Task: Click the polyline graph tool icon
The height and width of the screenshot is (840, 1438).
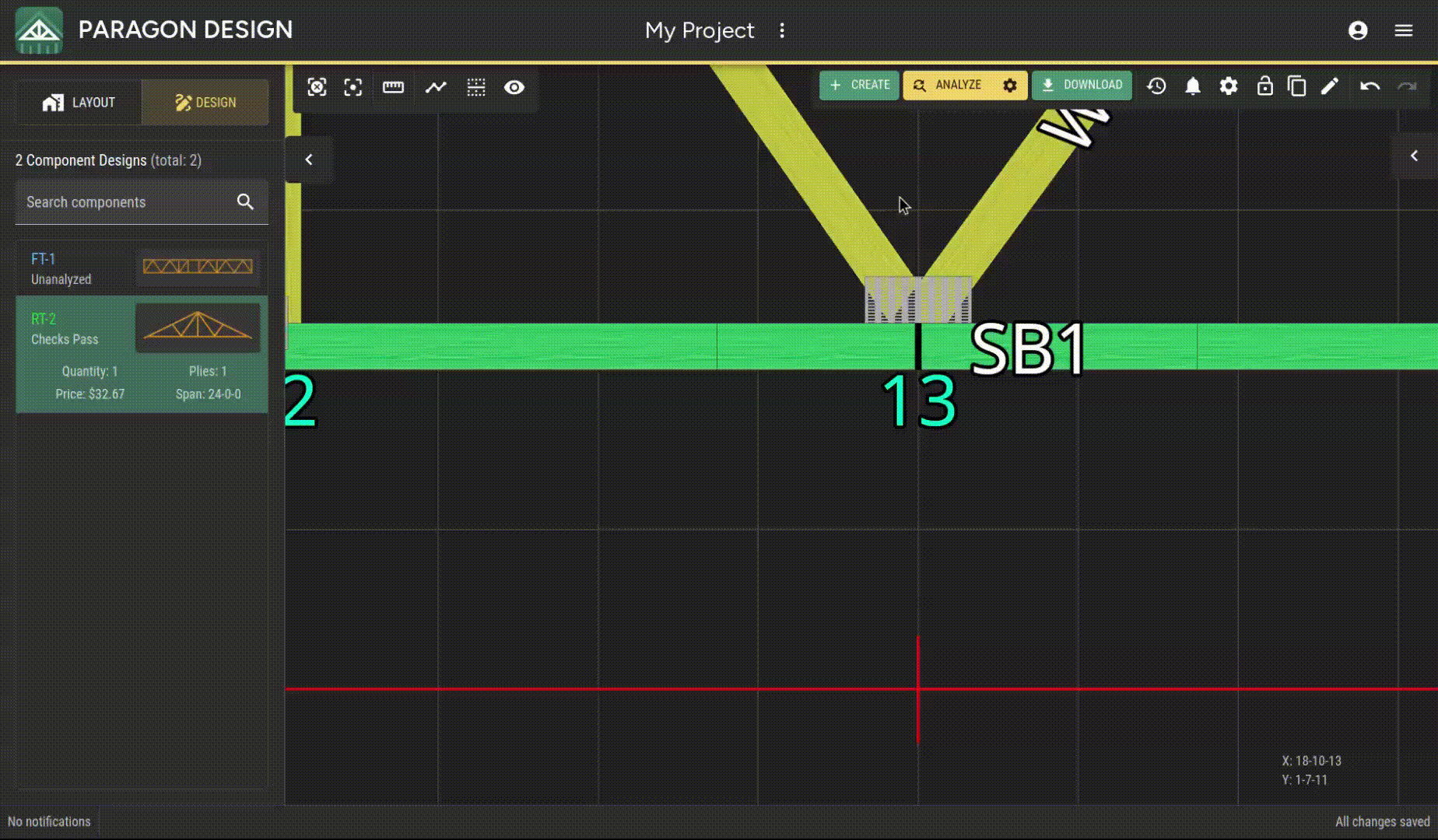Action: [x=436, y=87]
